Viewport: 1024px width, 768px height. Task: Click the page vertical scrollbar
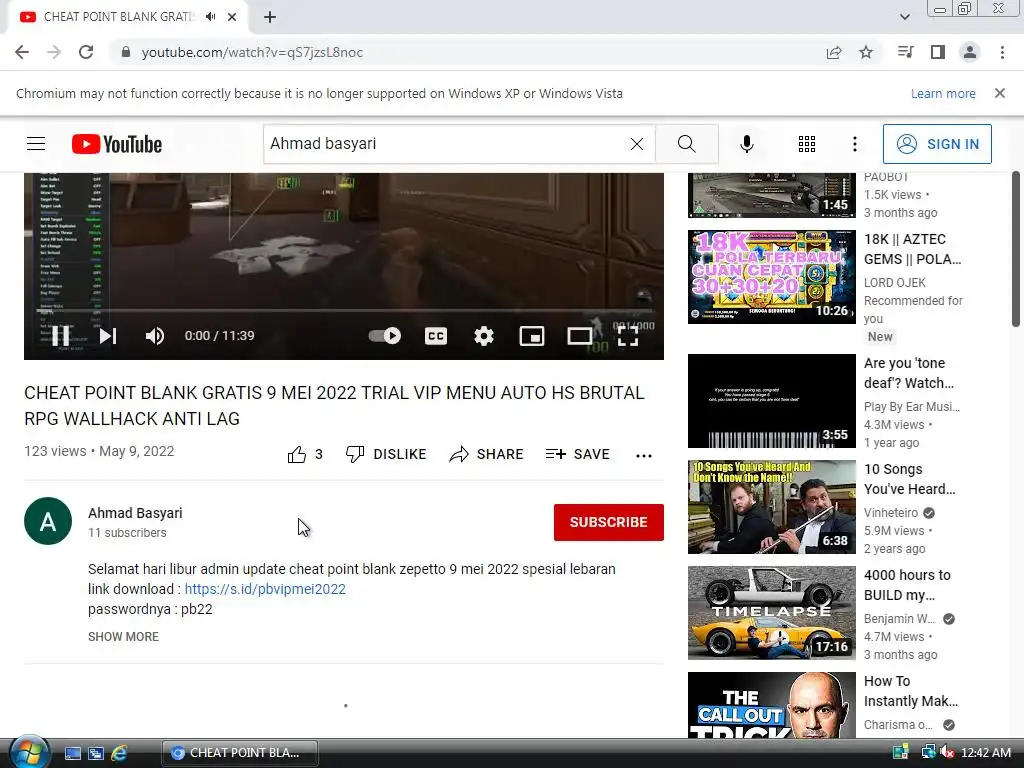tap(1016, 248)
